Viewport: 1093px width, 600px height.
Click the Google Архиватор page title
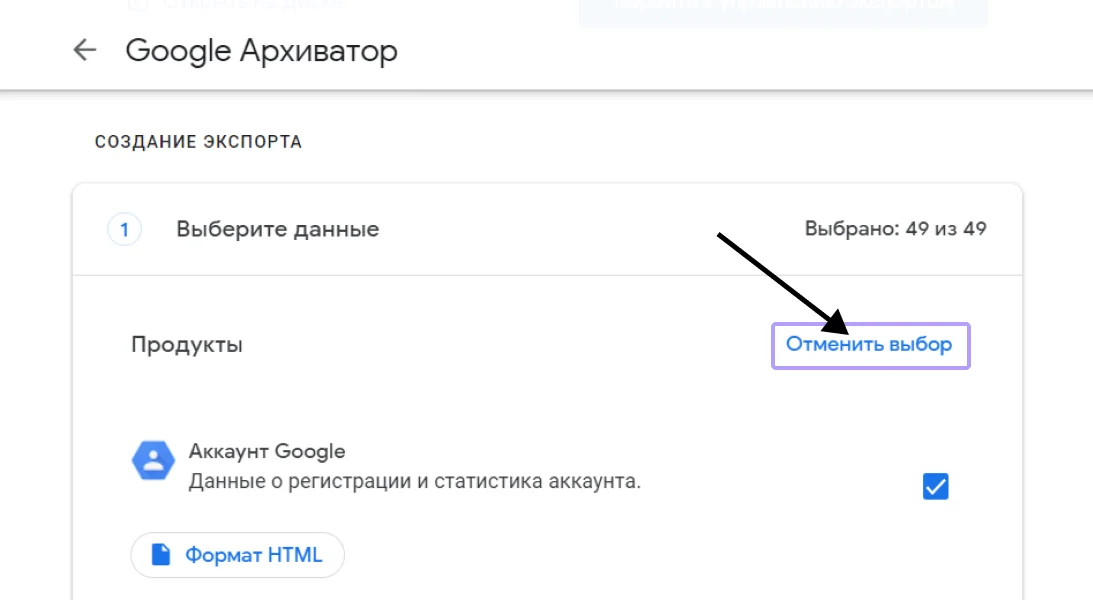pyautogui.click(x=261, y=51)
